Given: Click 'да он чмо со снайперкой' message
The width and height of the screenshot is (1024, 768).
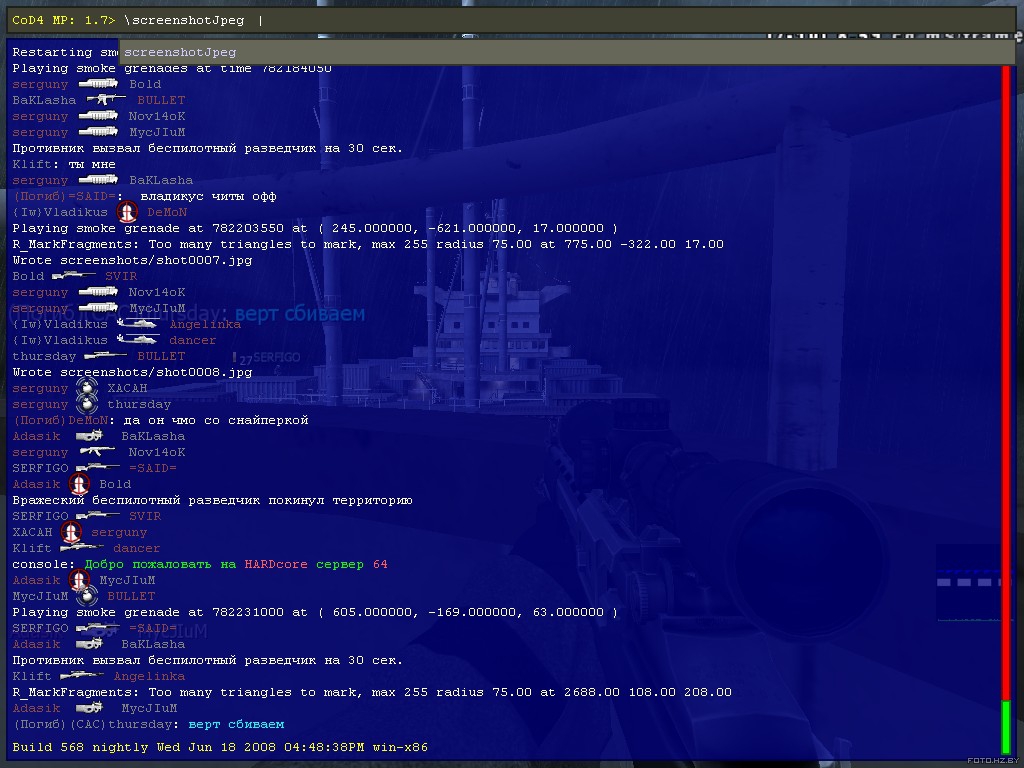Looking at the screenshot, I should (x=216, y=420).
